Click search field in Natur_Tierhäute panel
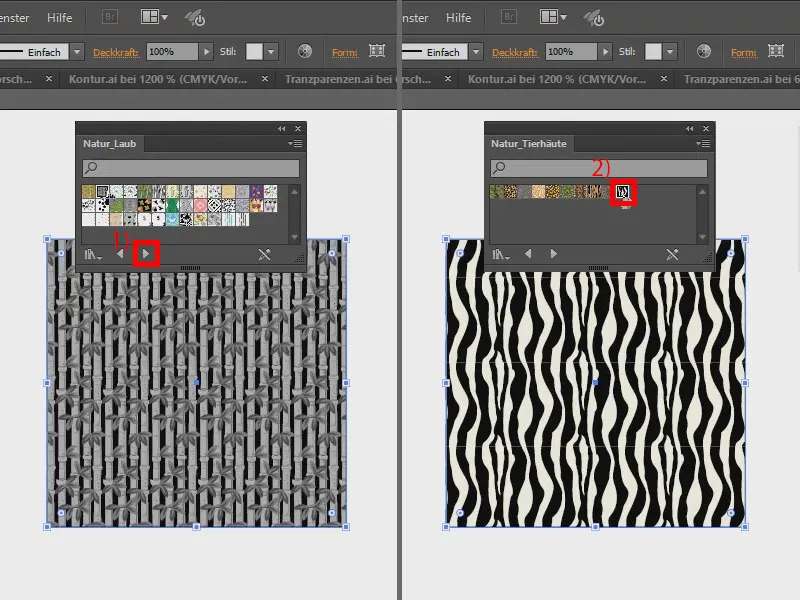Screen dimensions: 800x600 (x=599, y=168)
